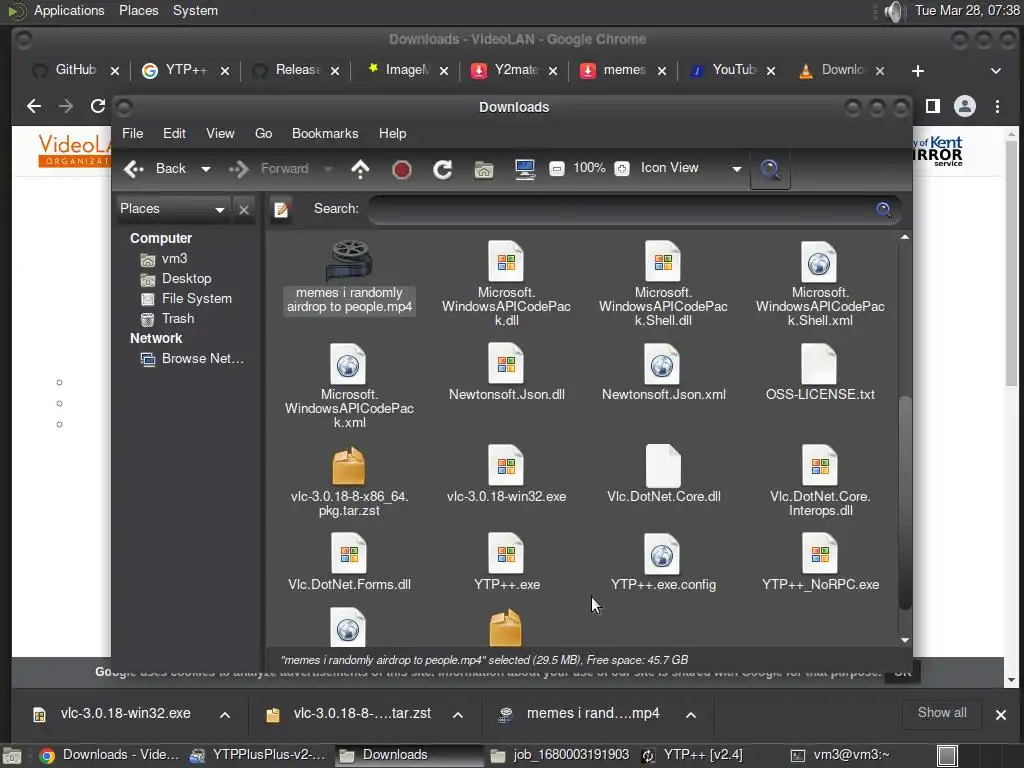Viewport: 1024px width, 768px height.
Task: Select File System in the sidebar
Action: (x=187, y=298)
